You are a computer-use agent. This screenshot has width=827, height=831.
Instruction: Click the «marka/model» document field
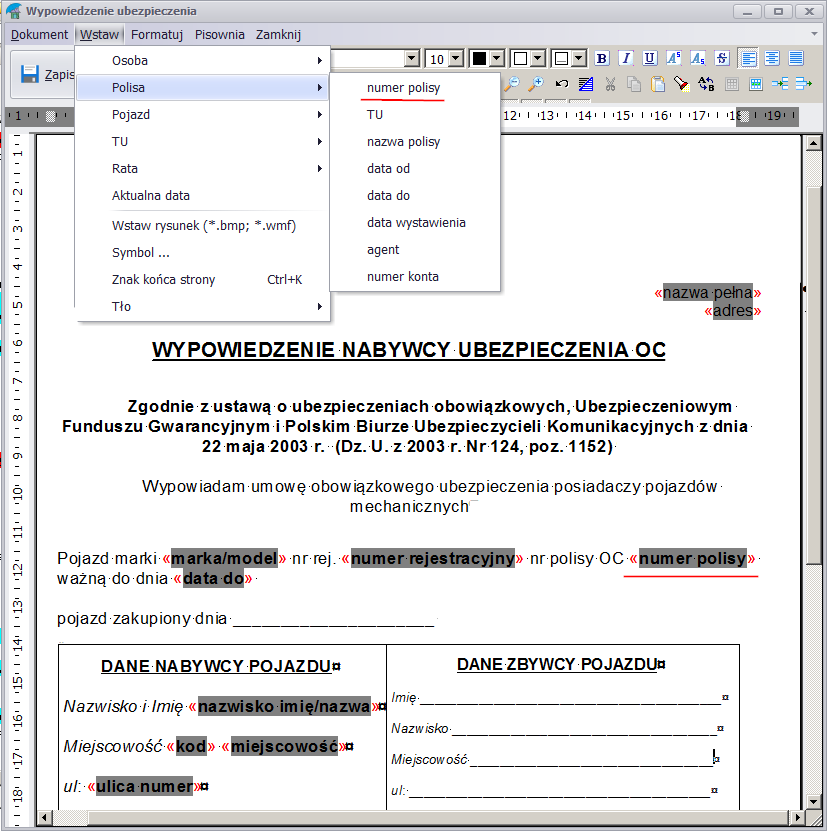point(224,558)
